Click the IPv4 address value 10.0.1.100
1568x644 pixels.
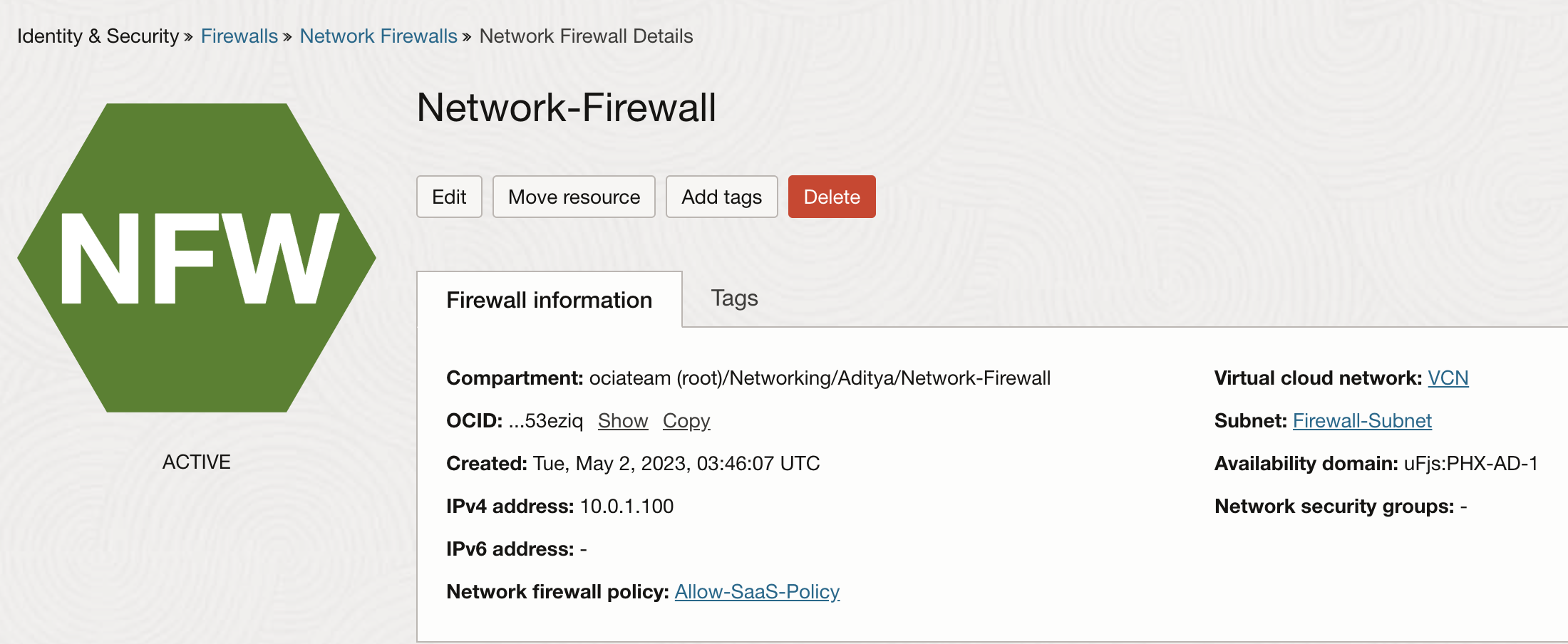[x=625, y=506]
